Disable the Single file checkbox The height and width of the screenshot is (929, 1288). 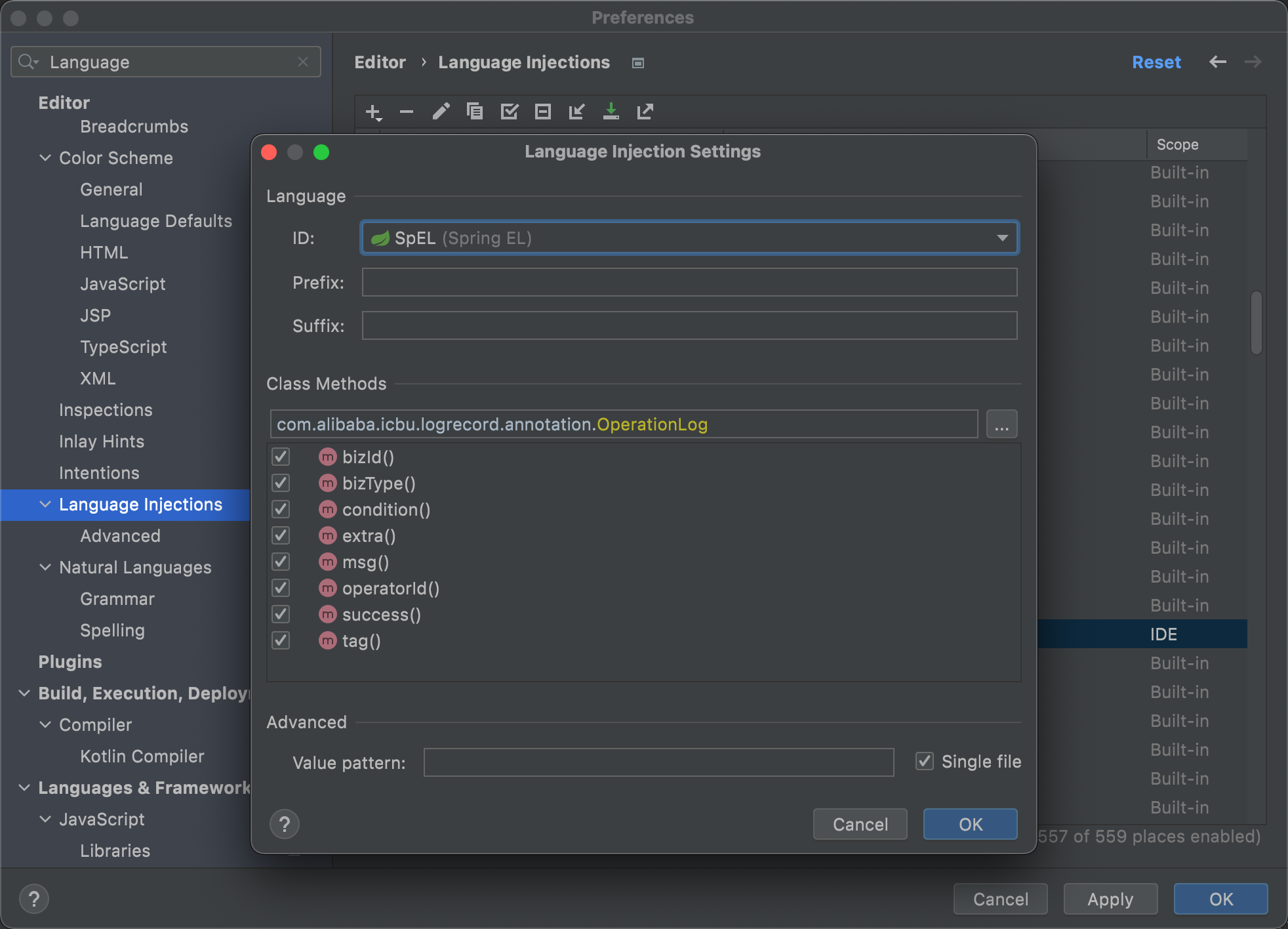pyautogui.click(x=925, y=761)
